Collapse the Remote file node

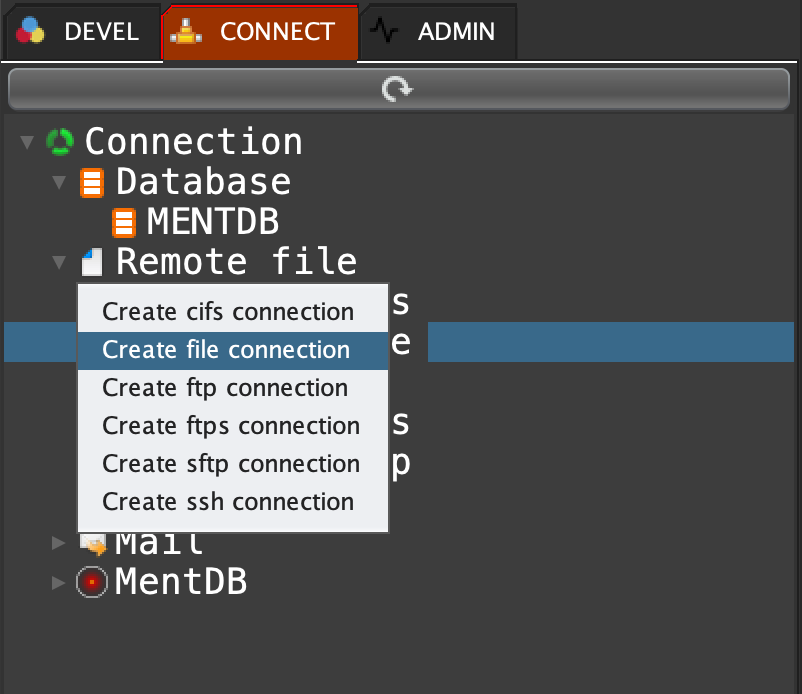click(x=59, y=263)
